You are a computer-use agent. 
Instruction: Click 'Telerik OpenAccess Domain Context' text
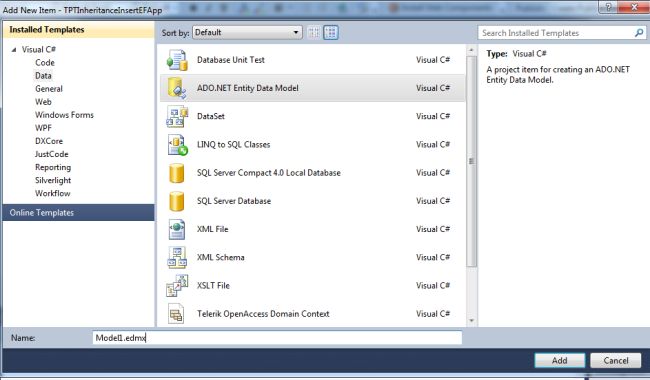[x=263, y=314]
